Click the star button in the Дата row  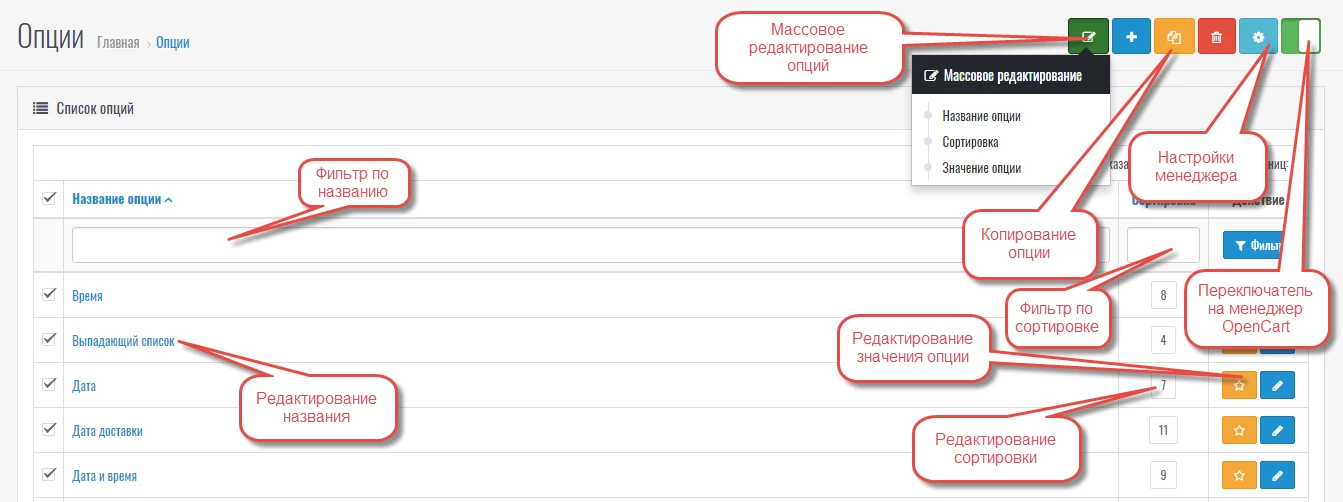pos(1239,385)
